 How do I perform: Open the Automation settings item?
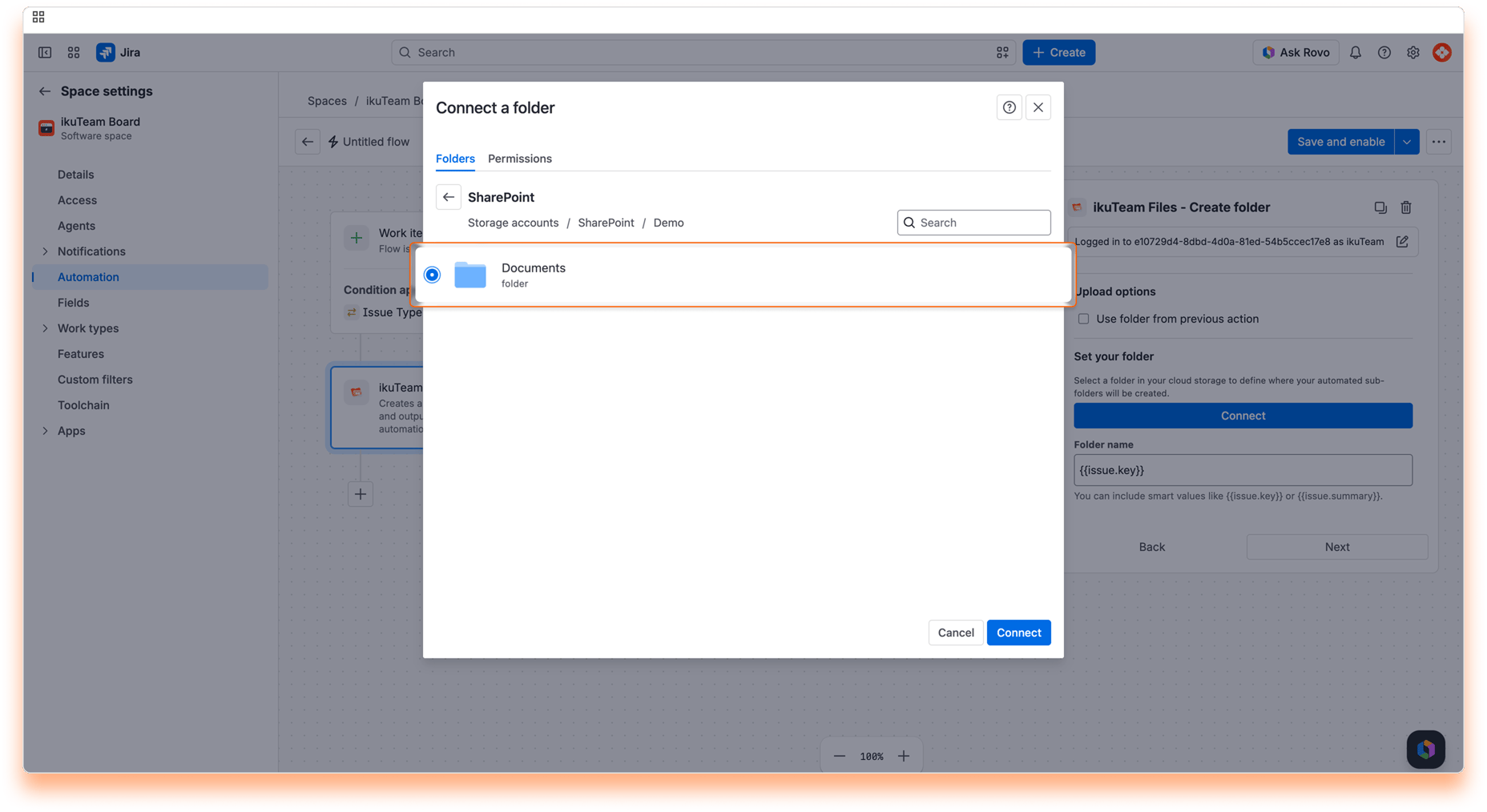150,277
